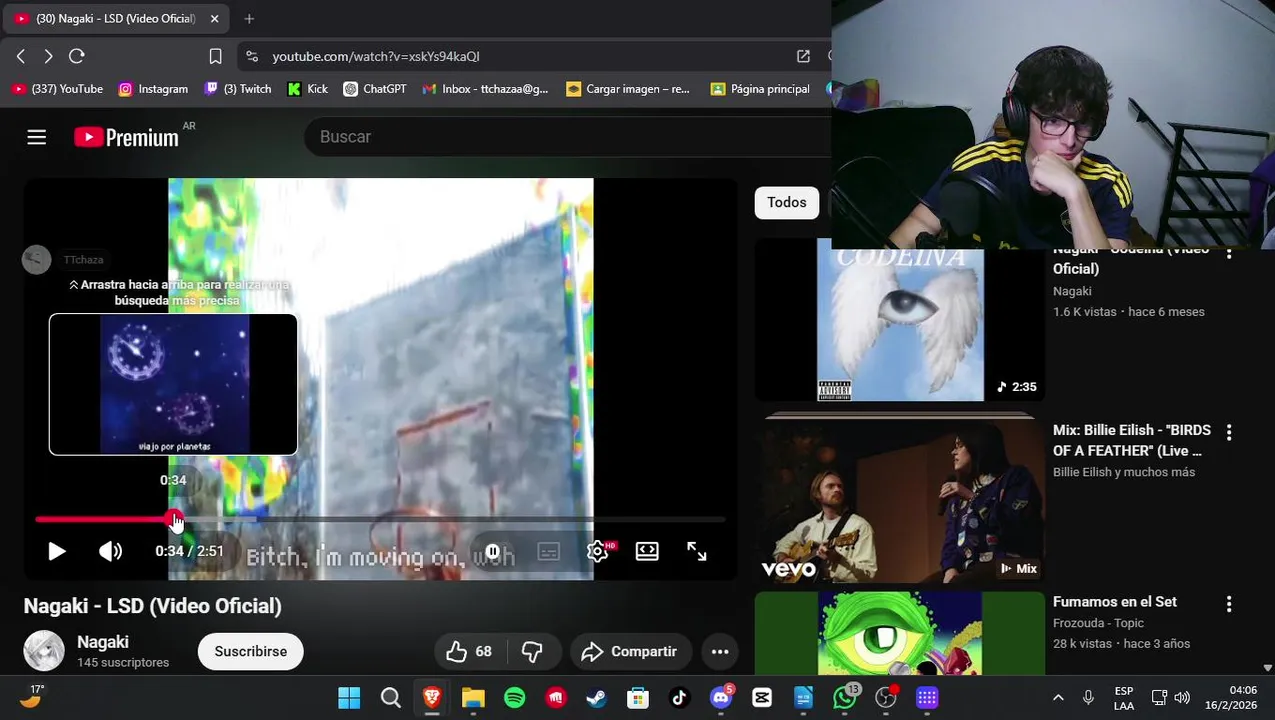Reload the page
Viewport: 1275px width, 720px height.
[77, 56]
